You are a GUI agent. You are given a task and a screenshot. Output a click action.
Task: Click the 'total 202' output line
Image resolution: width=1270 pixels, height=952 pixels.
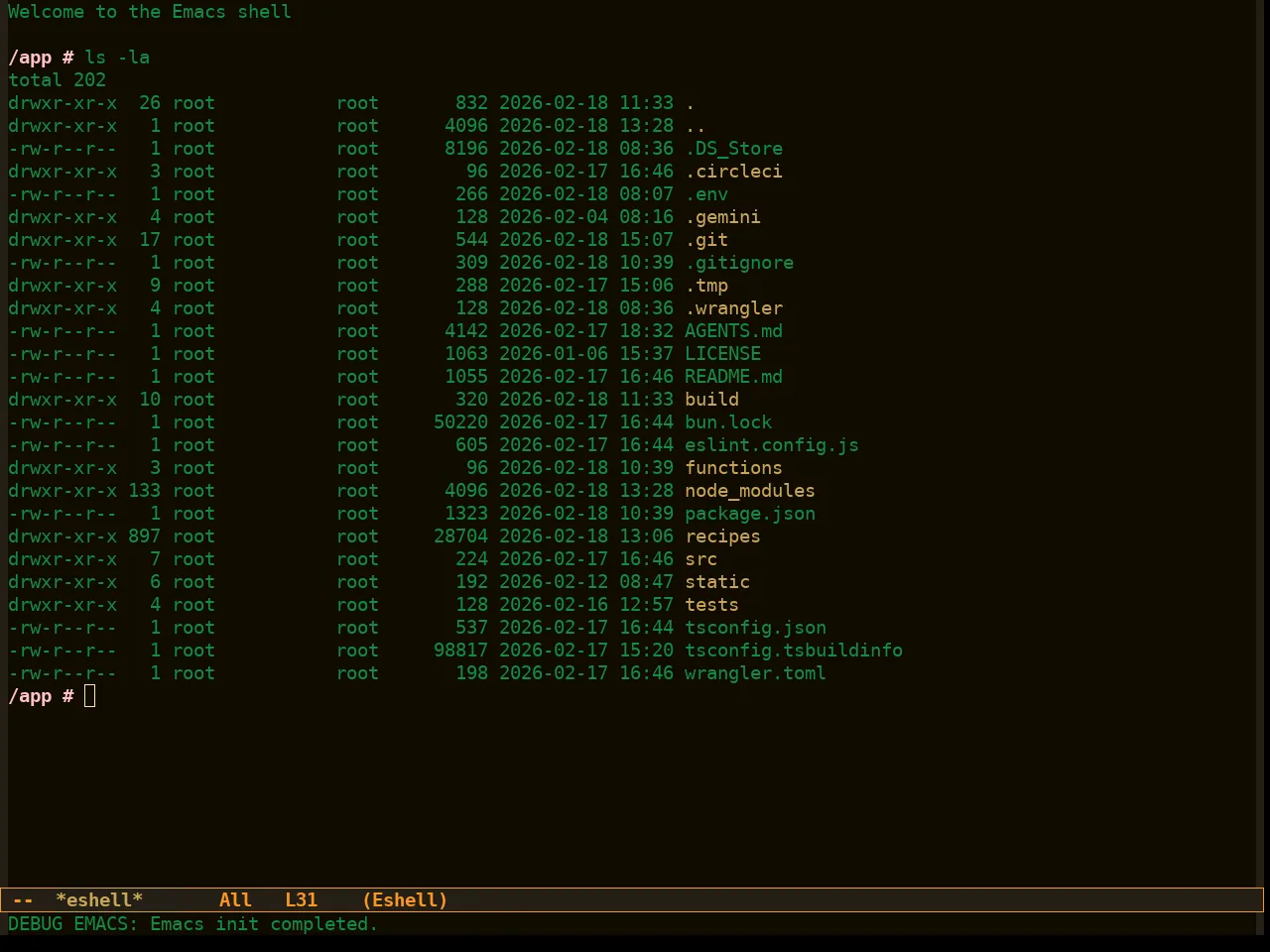[x=58, y=80]
